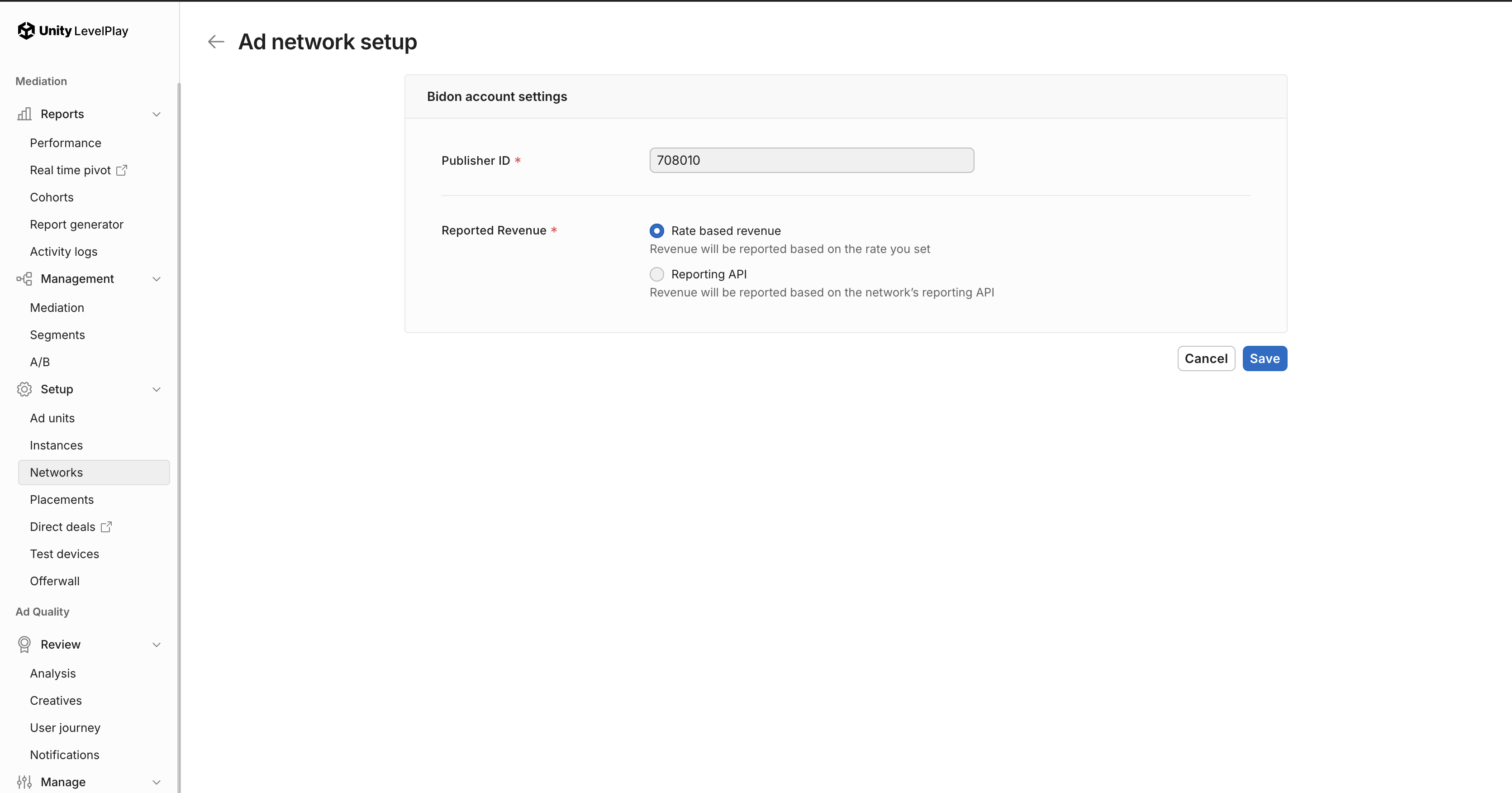Open the Activity logs page
Image resolution: width=1512 pixels, height=793 pixels.
(x=63, y=251)
